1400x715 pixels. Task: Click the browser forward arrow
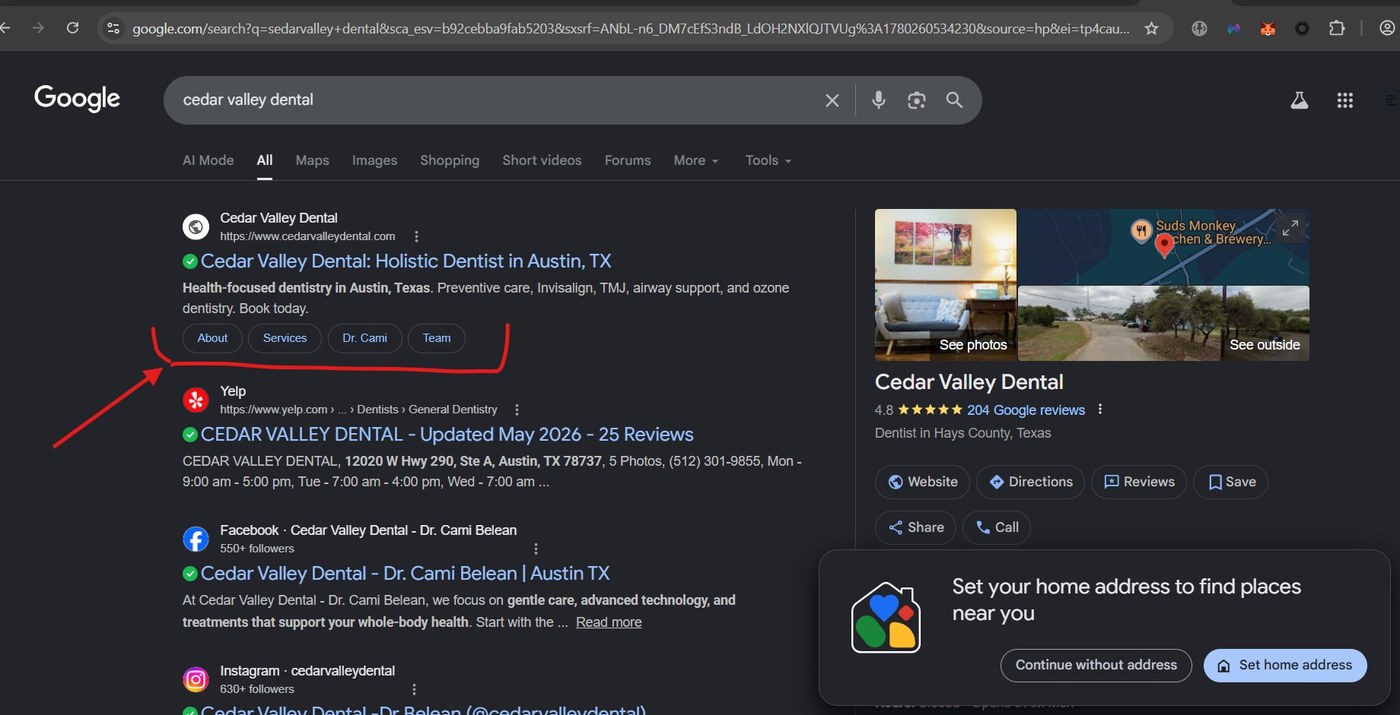(37, 28)
